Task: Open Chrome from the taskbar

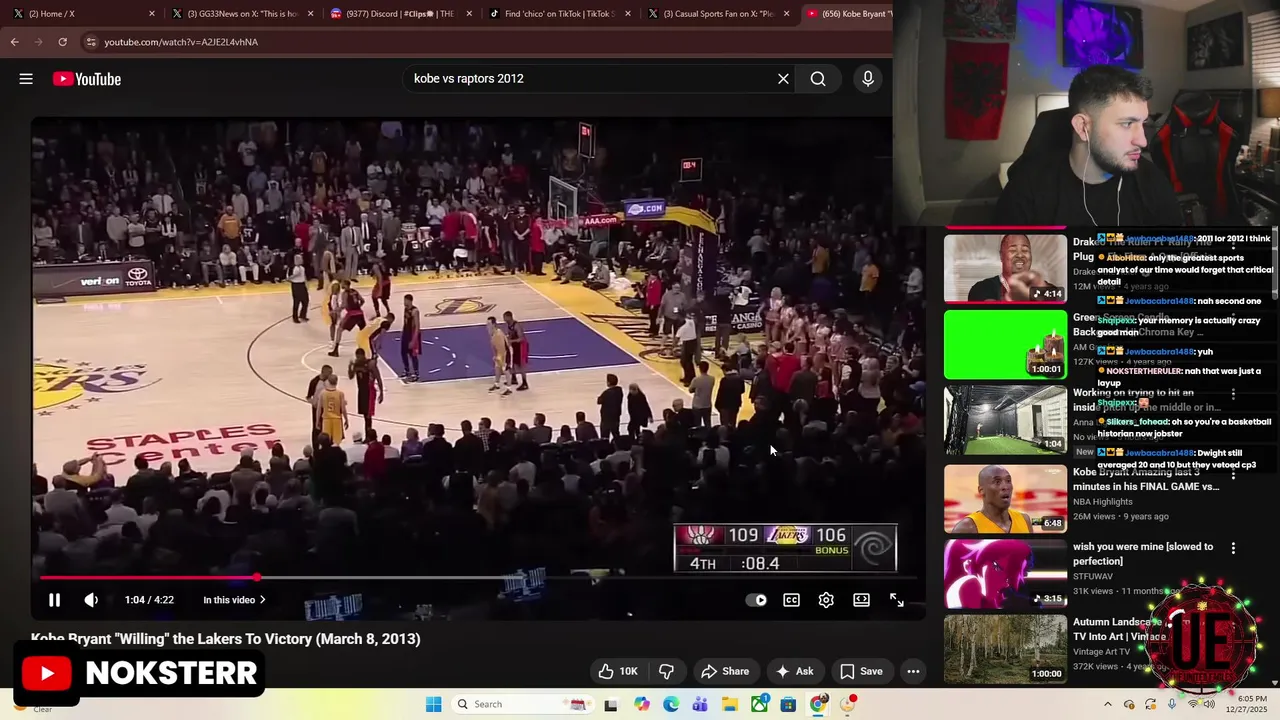Action: point(818,704)
